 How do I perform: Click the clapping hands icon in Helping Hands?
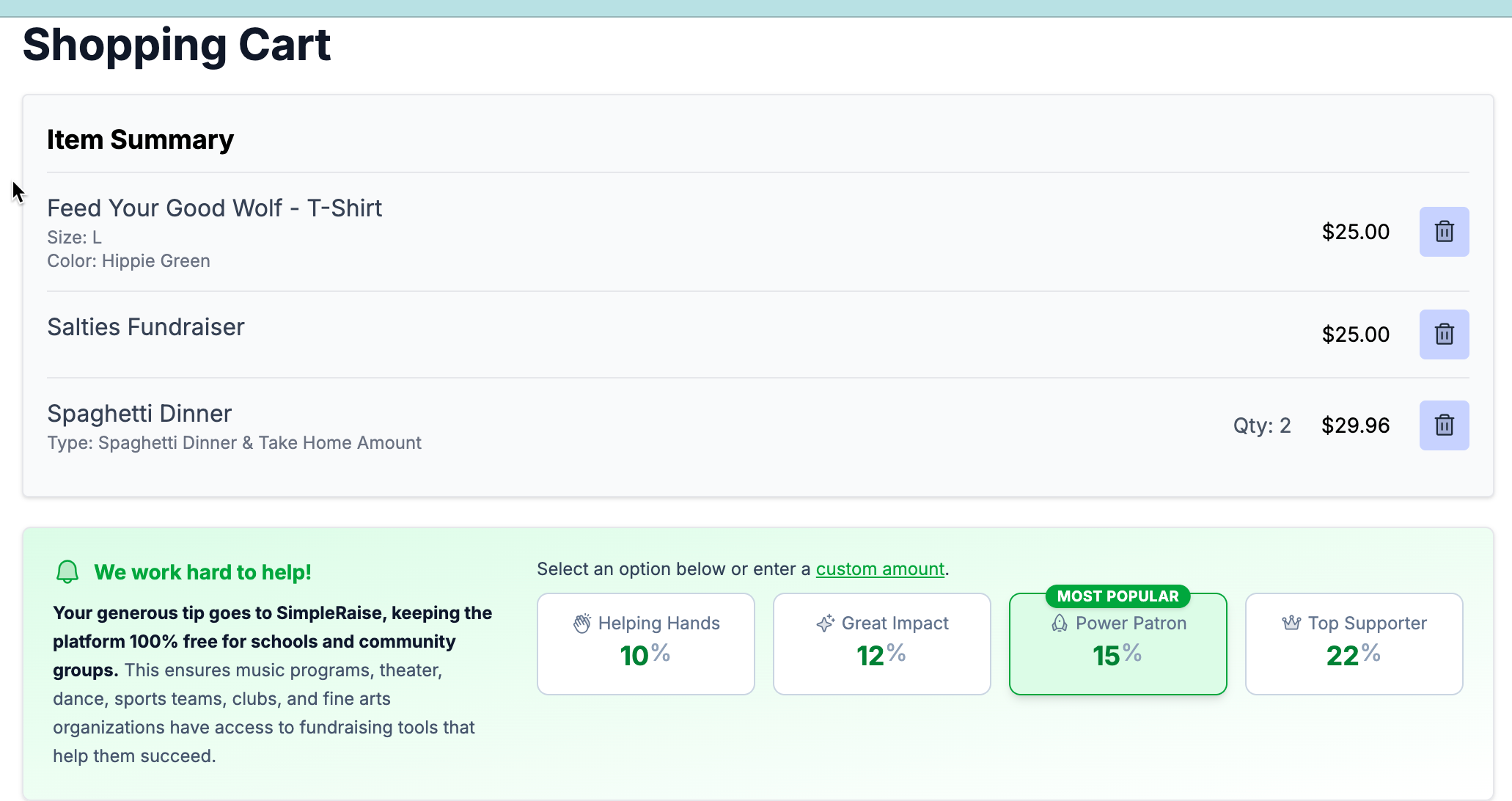(582, 623)
